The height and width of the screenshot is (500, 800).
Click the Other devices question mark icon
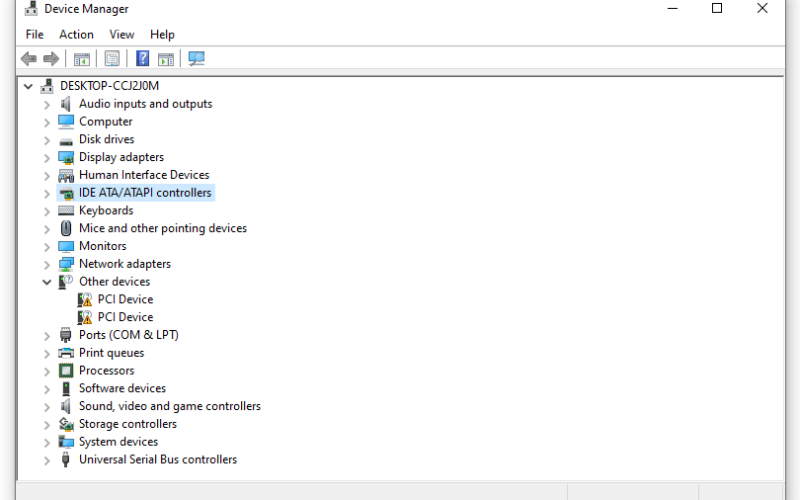pyautogui.click(x=66, y=282)
